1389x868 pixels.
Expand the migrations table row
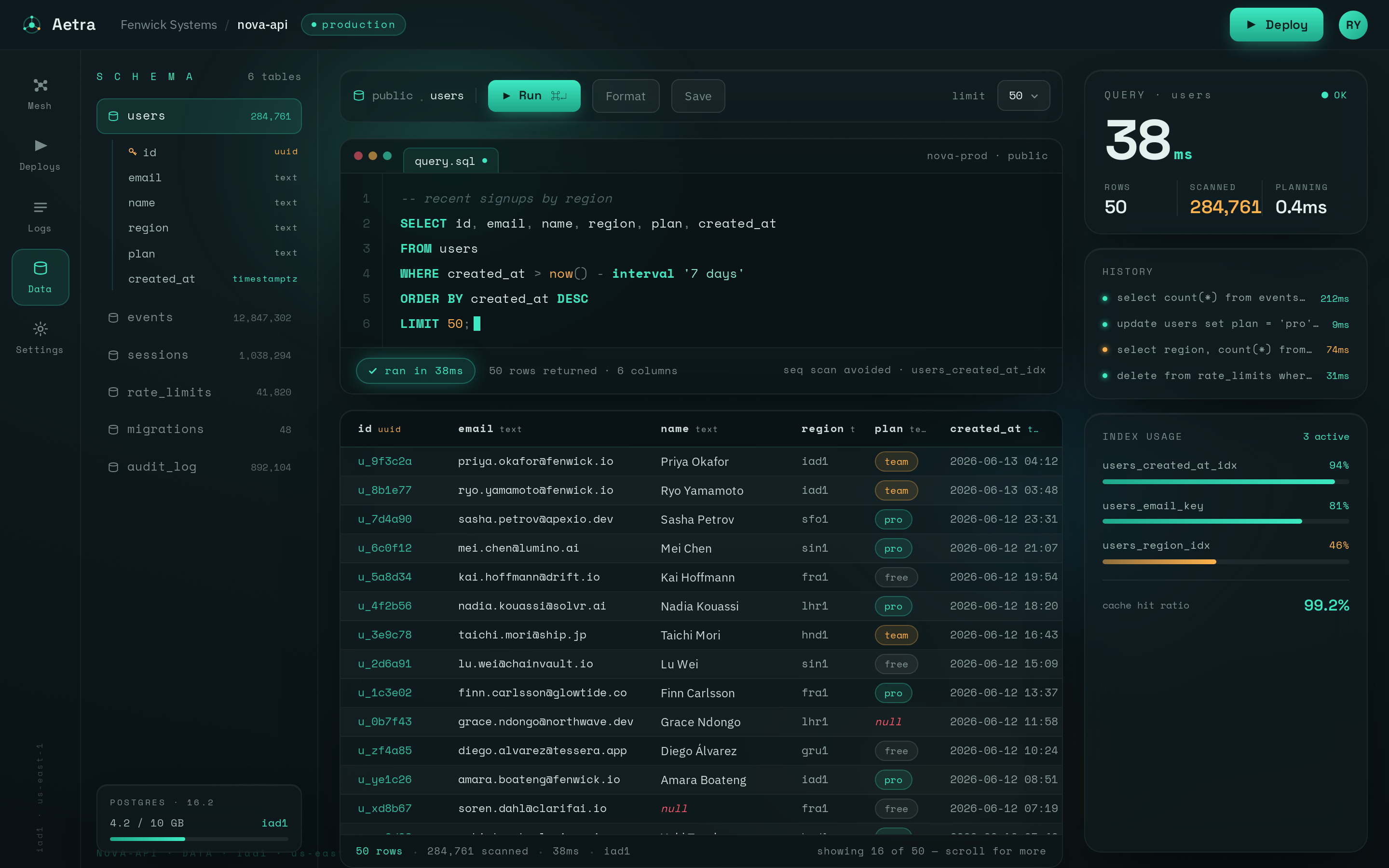pyautogui.click(x=199, y=429)
